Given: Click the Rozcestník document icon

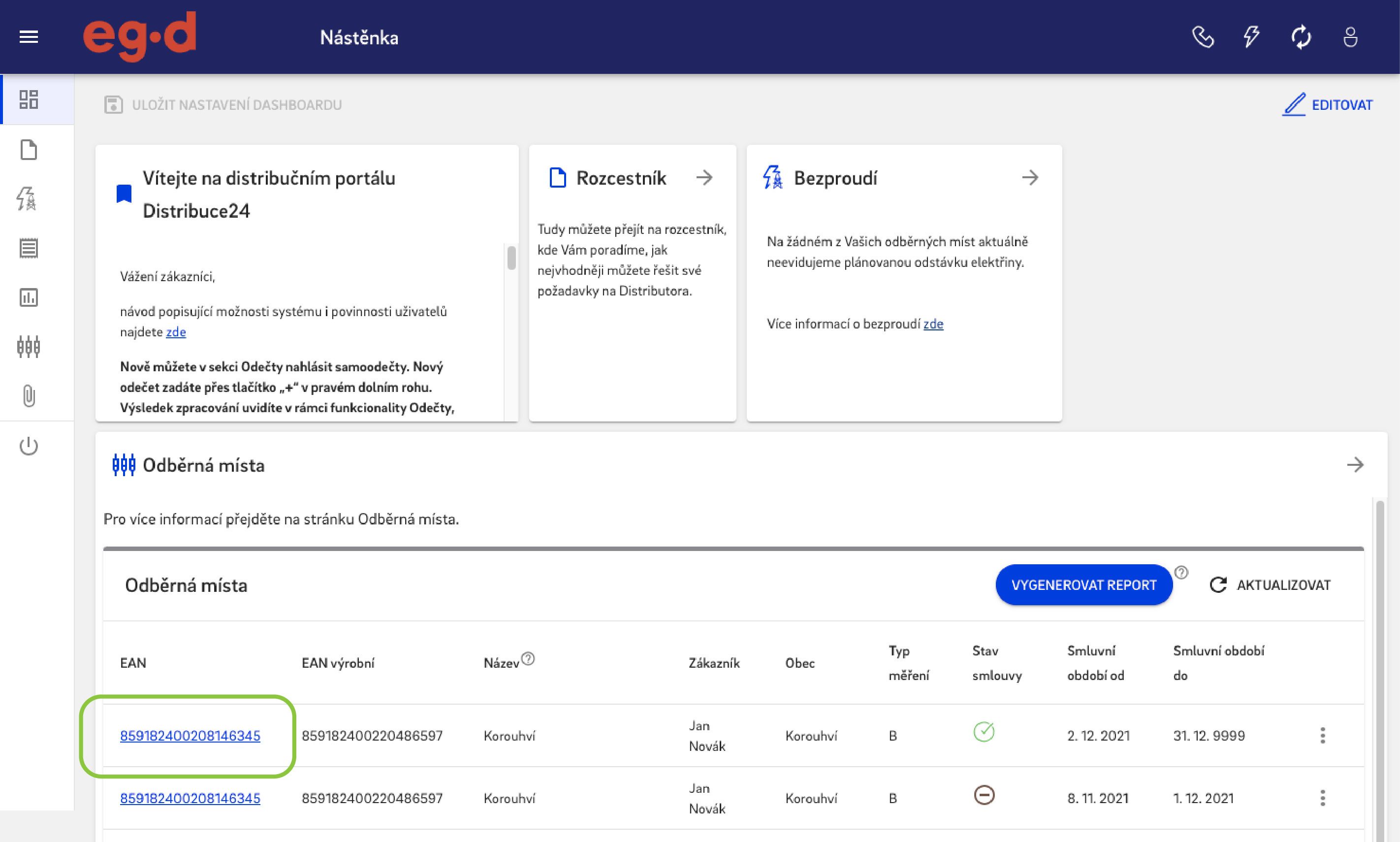Looking at the screenshot, I should [558, 178].
